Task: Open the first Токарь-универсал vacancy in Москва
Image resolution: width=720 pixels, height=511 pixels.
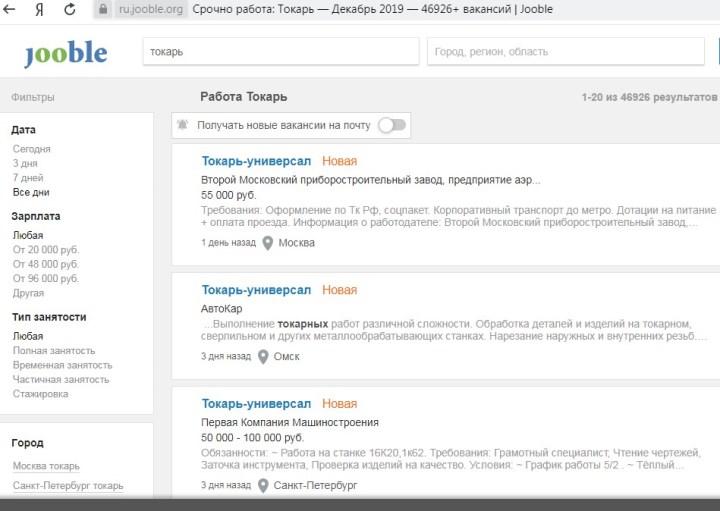Action: pyautogui.click(x=256, y=161)
